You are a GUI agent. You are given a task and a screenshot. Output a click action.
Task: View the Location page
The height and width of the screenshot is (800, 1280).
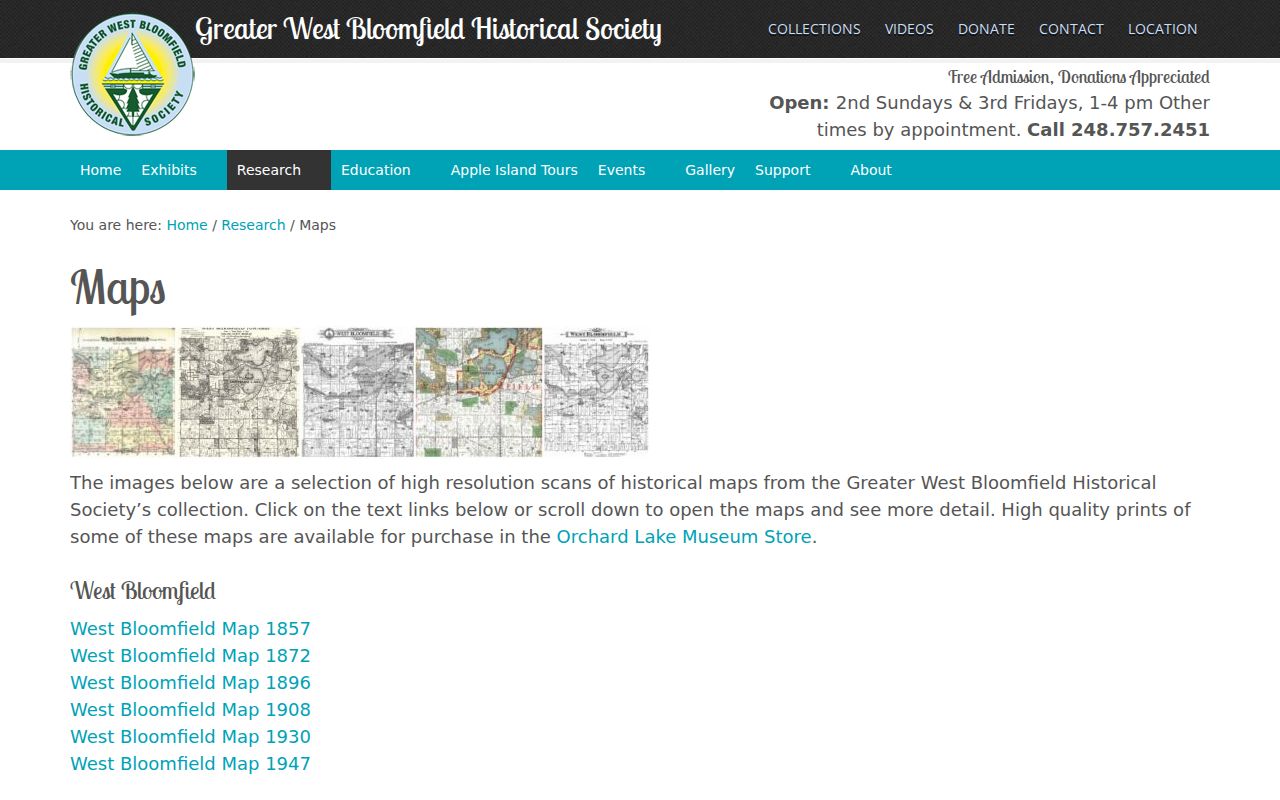coord(1162,29)
